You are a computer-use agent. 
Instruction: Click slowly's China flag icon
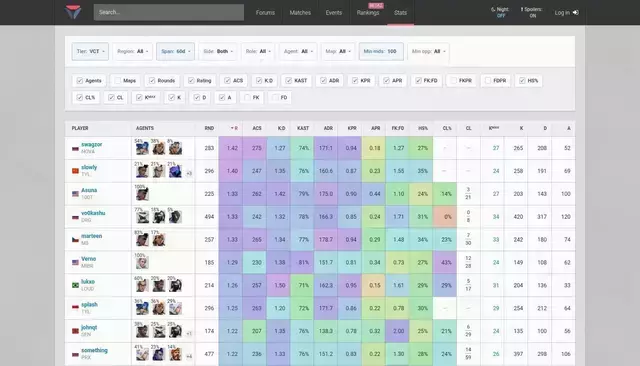(75, 171)
